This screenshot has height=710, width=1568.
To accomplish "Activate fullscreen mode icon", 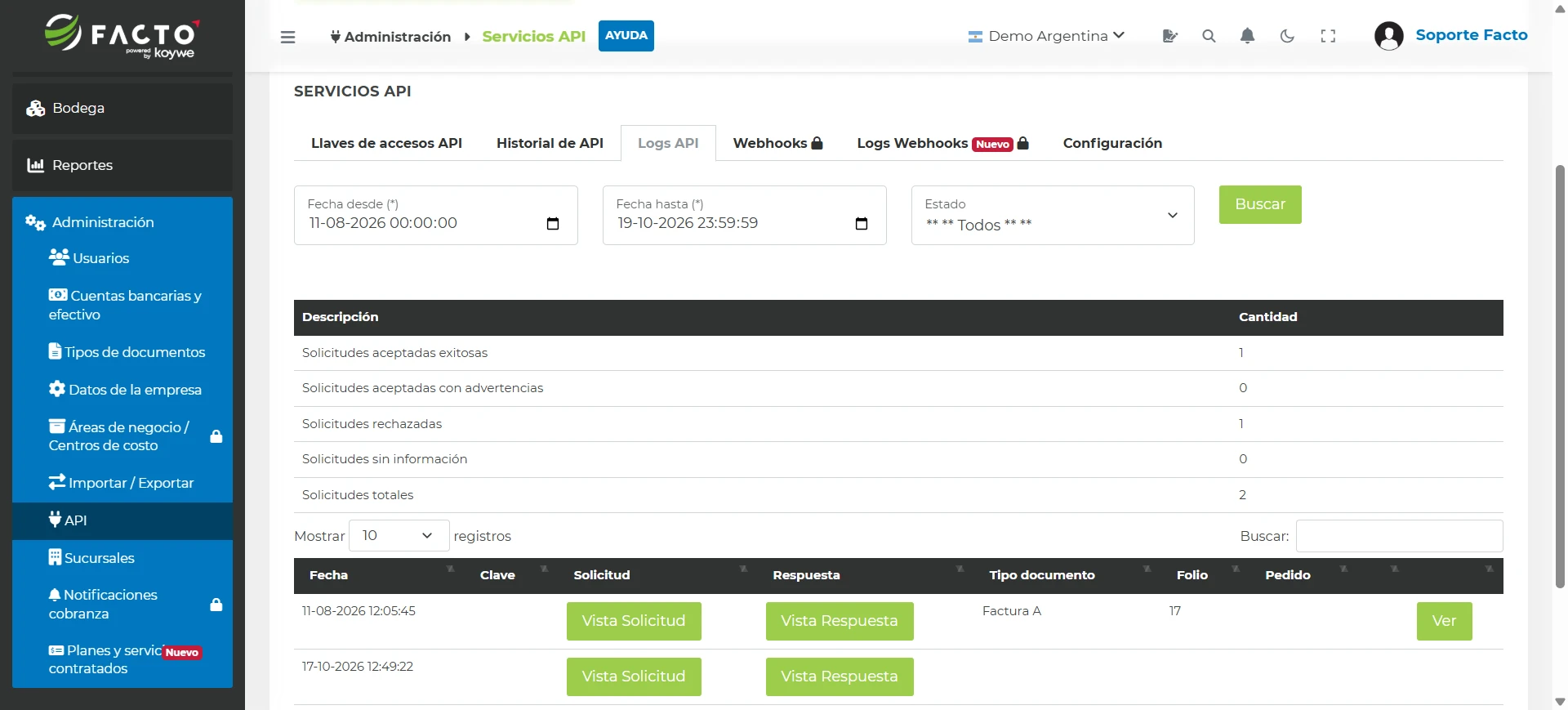I will (1328, 36).
